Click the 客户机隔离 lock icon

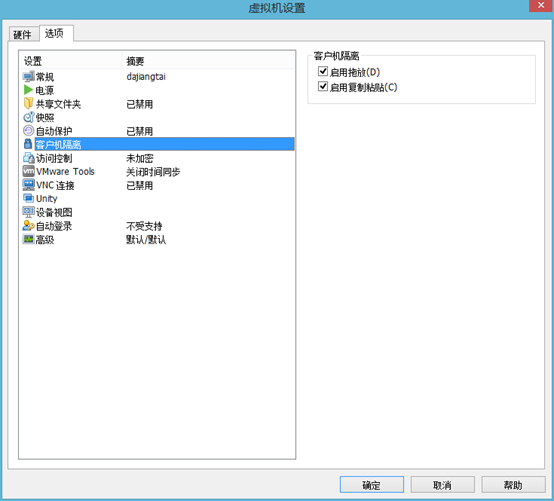click(x=28, y=144)
